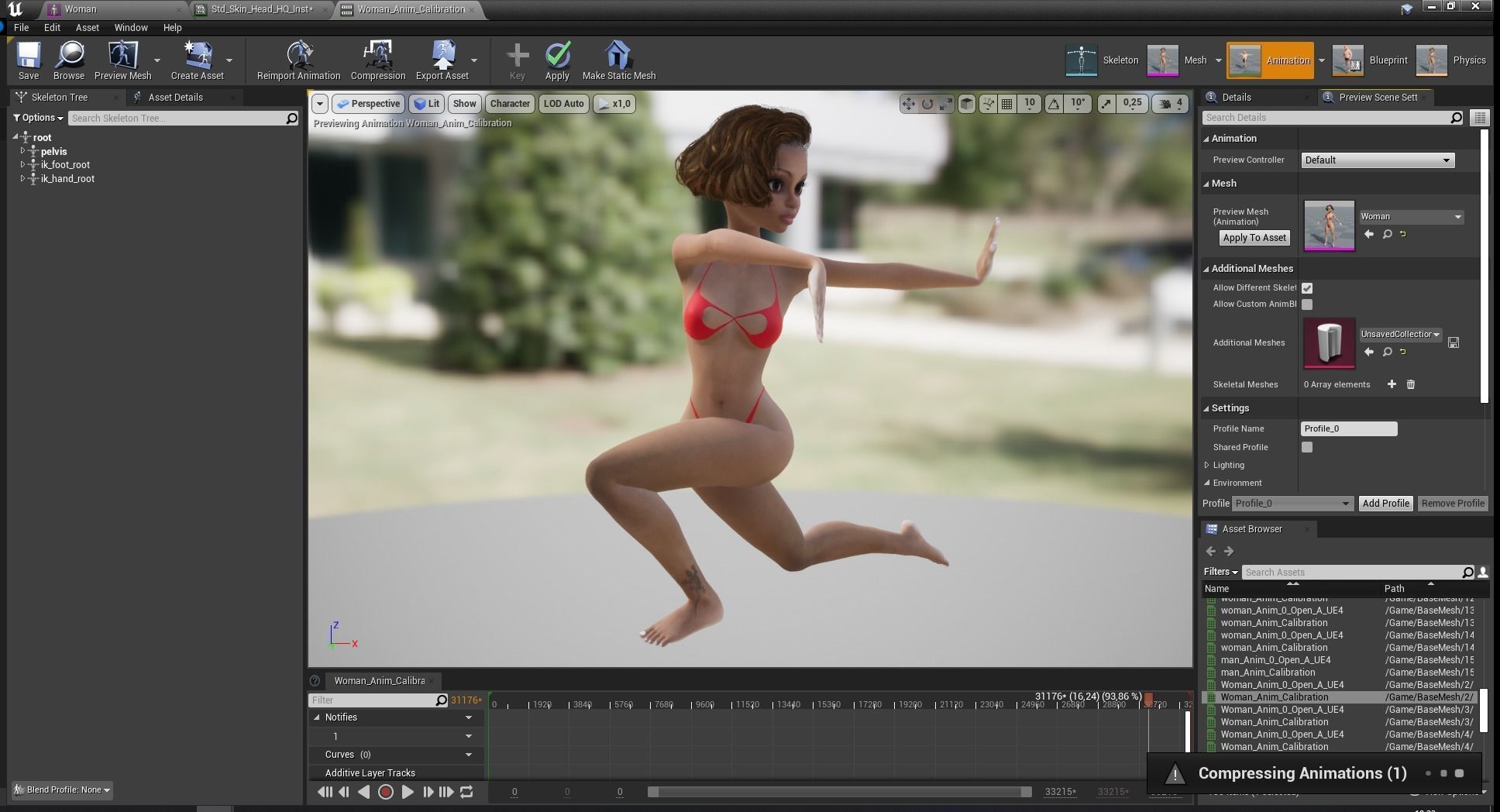
Task: Expand the pelvis bone
Action: click(x=22, y=151)
